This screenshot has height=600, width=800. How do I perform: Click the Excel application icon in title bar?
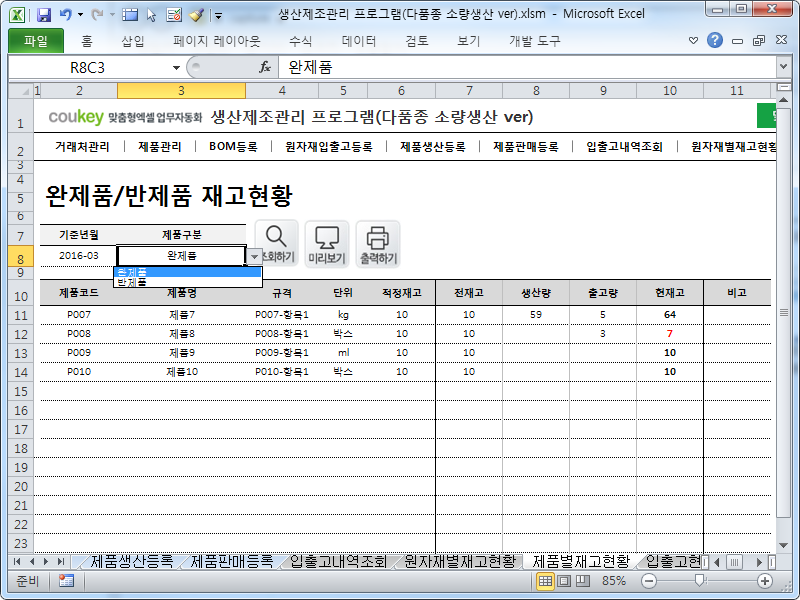[x=17, y=15]
